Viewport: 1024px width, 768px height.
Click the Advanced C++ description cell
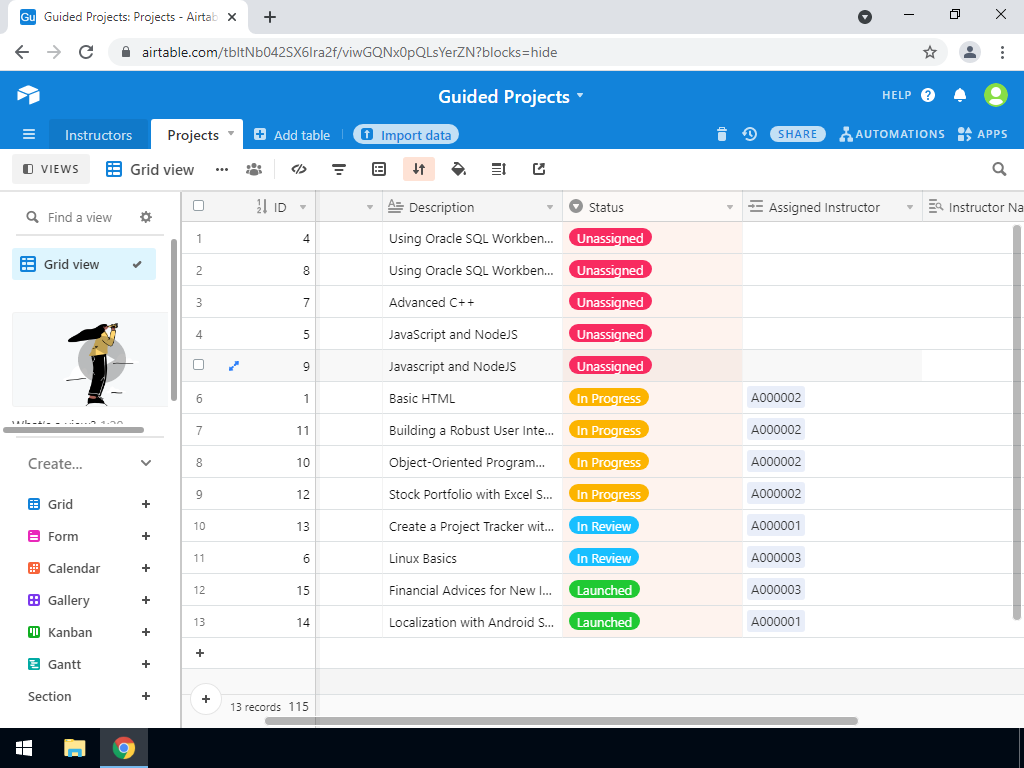click(x=472, y=302)
